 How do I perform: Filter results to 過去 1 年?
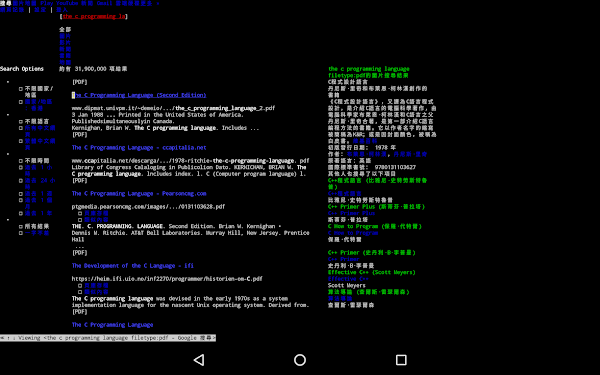[x=39, y=213]
